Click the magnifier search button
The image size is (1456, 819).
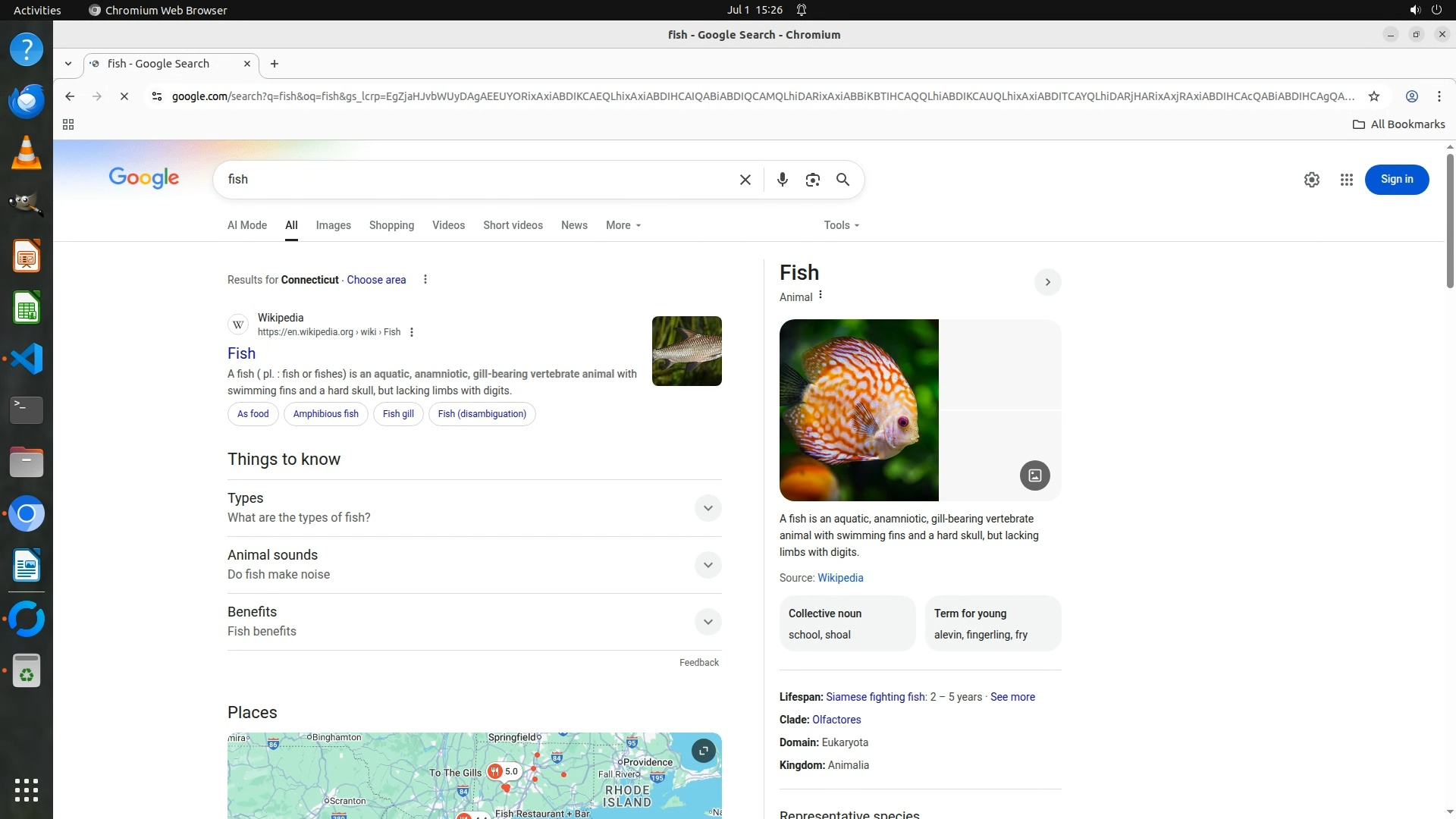[x=843, y=180]
